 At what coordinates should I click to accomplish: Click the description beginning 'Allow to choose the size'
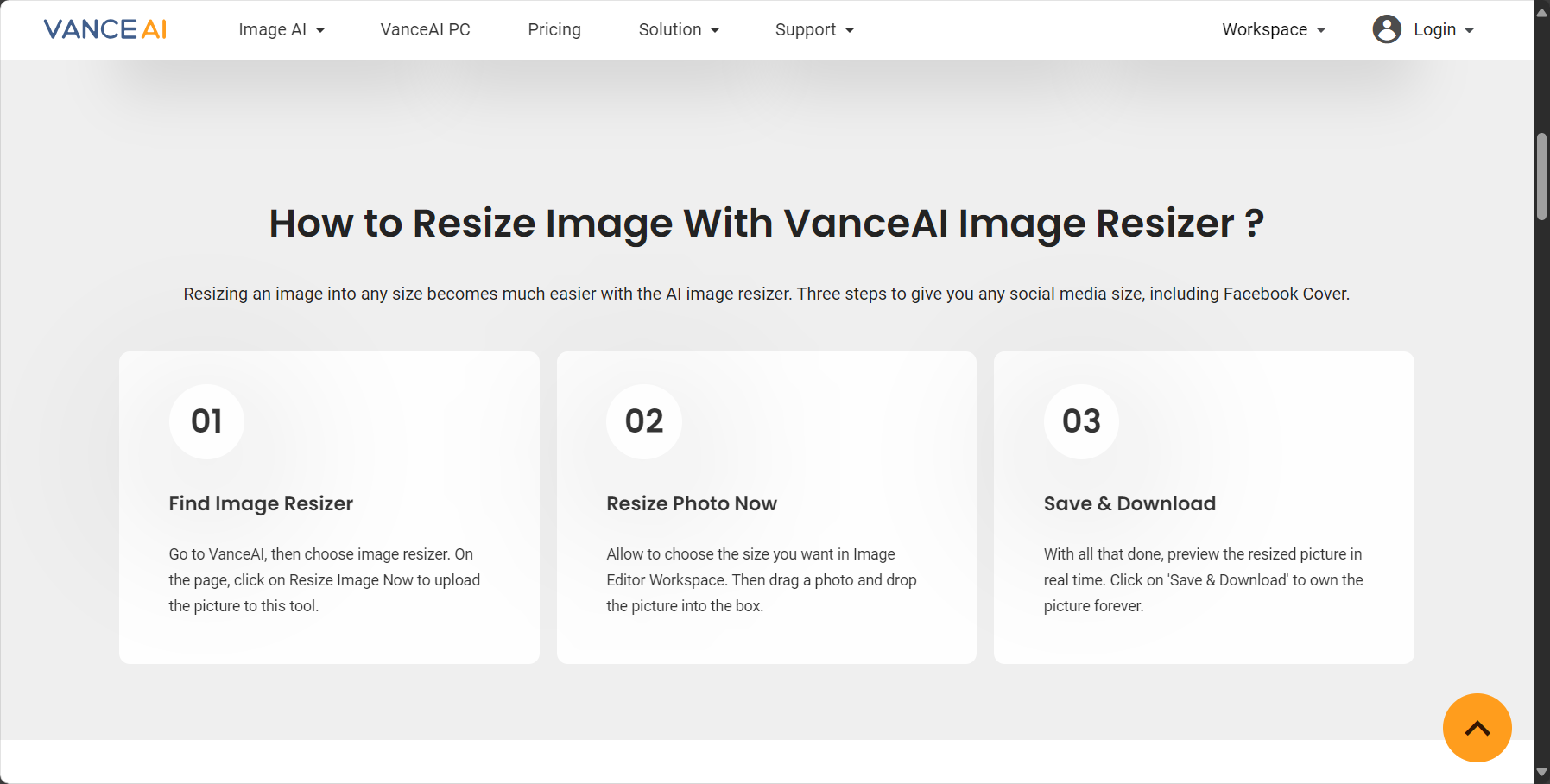click(x=762, y=580)
